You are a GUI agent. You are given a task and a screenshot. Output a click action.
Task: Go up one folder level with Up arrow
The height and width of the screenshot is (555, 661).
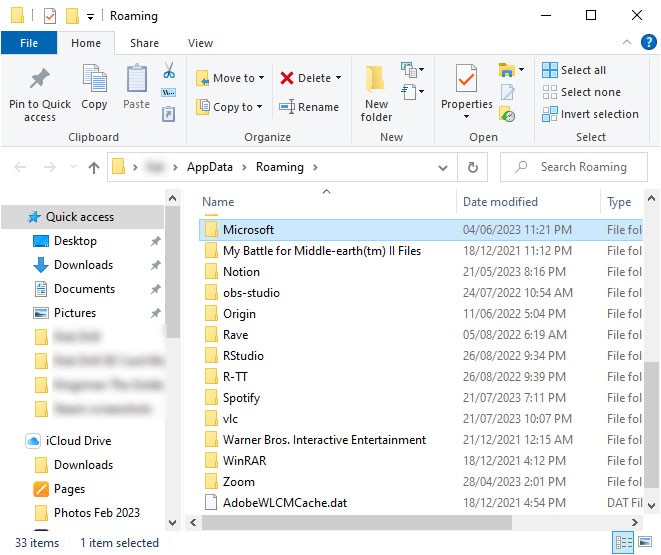pyautogui.click(x=94, y=168)
